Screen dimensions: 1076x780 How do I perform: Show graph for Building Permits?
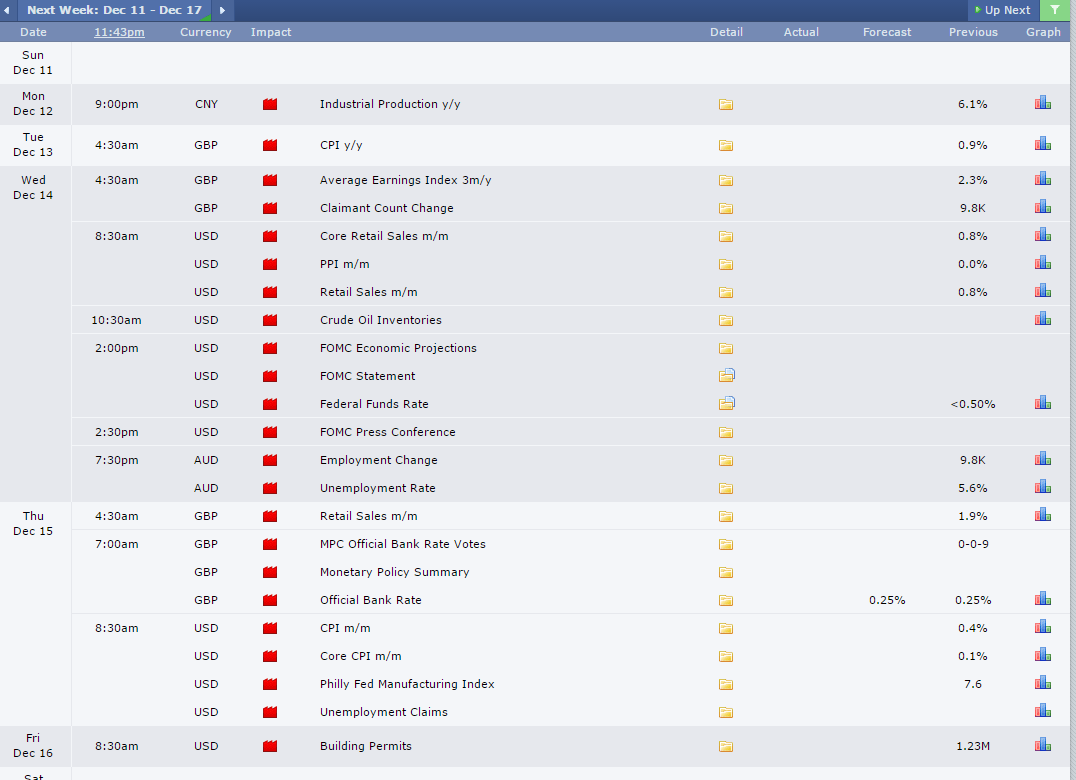coord(1043,744)
